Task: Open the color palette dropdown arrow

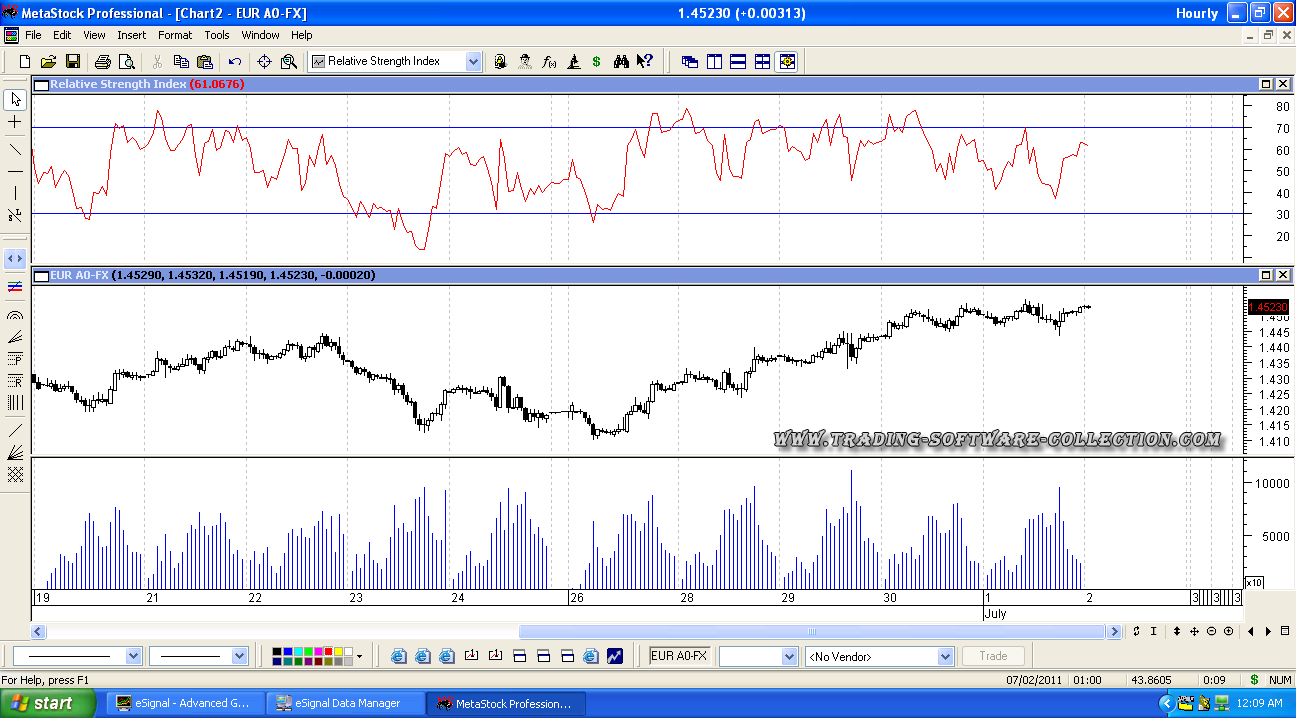Action: (359, 657)
